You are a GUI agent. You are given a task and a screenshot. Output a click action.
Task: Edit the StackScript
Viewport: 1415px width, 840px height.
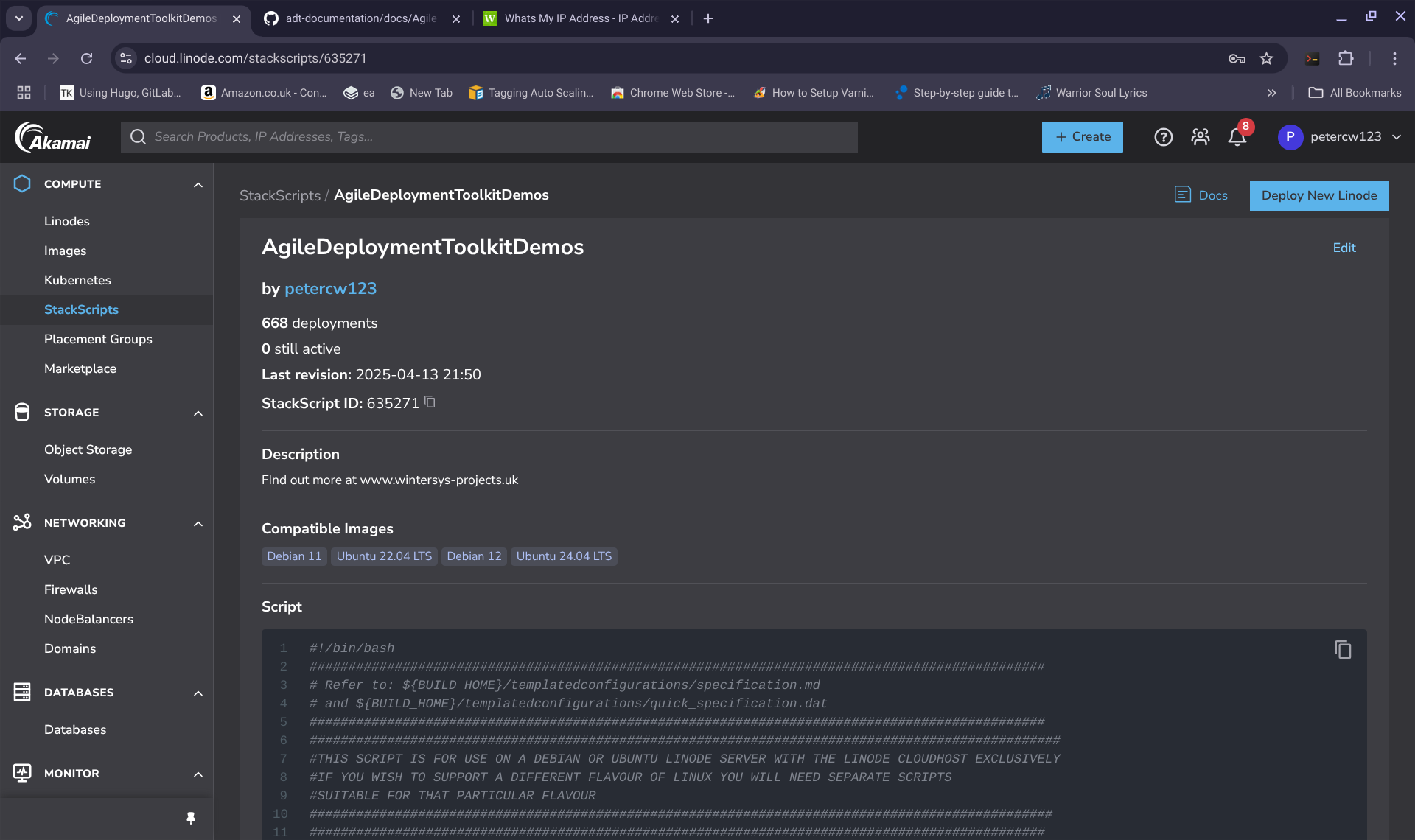tap(1344, 248)
